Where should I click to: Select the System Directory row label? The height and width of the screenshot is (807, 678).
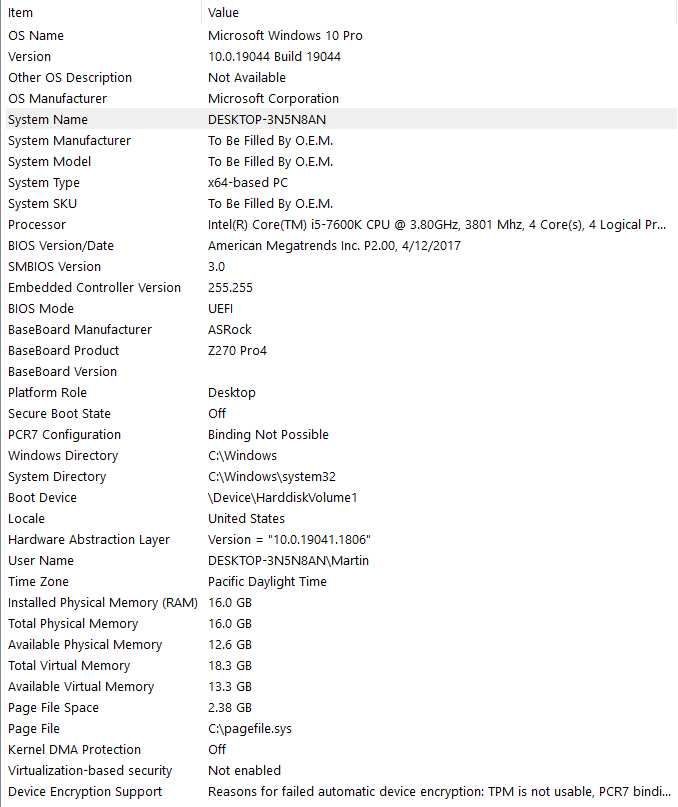57,477
